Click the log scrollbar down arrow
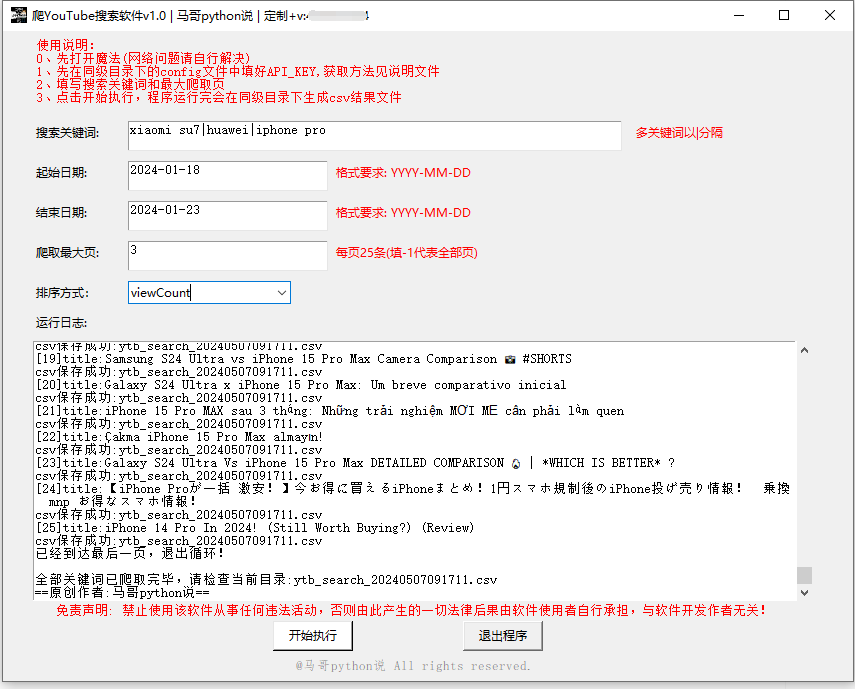 coord(804,593)
